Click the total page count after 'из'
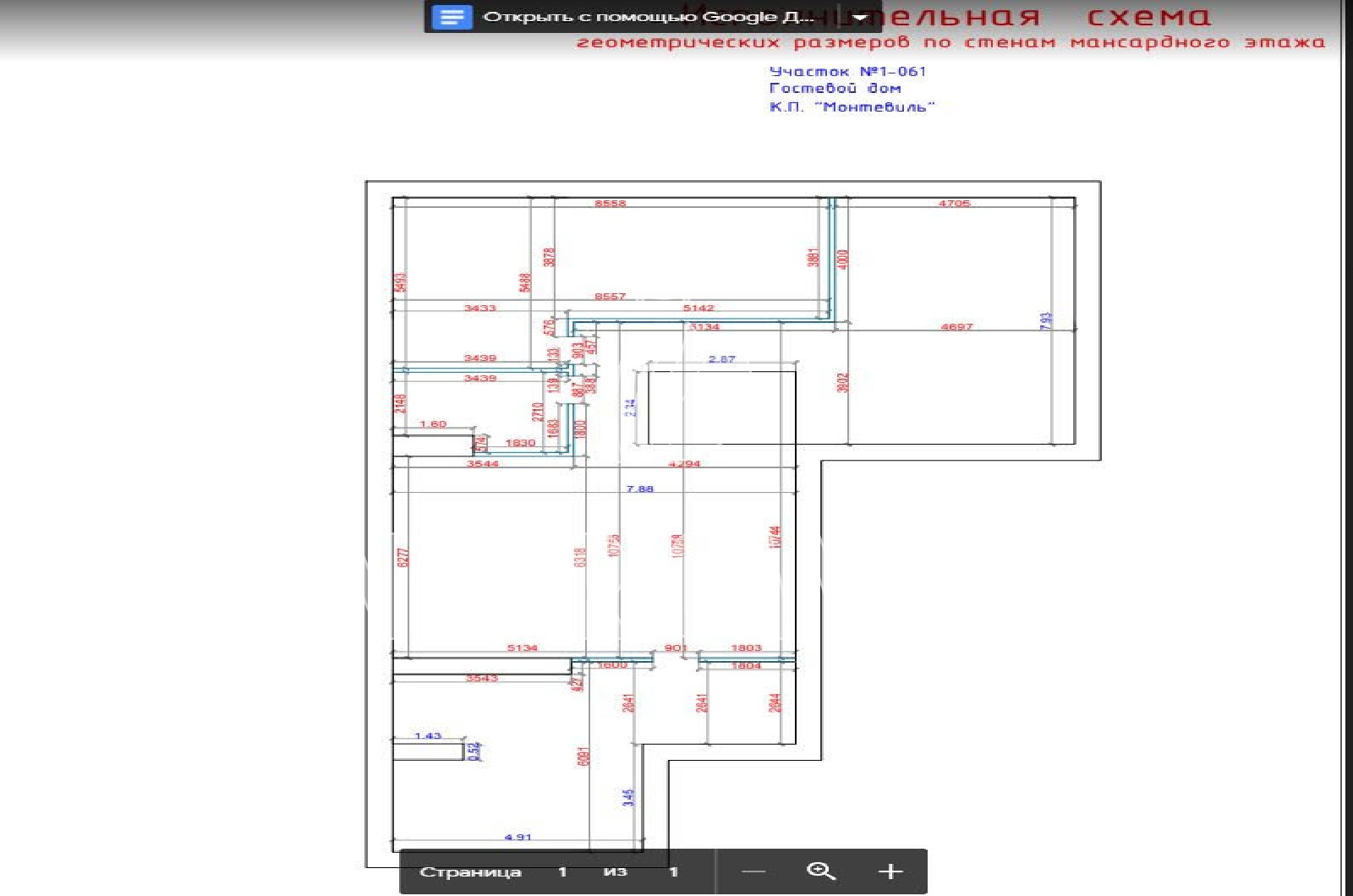The height and width of the screenshot is (896, 1353). click(674, 871)
